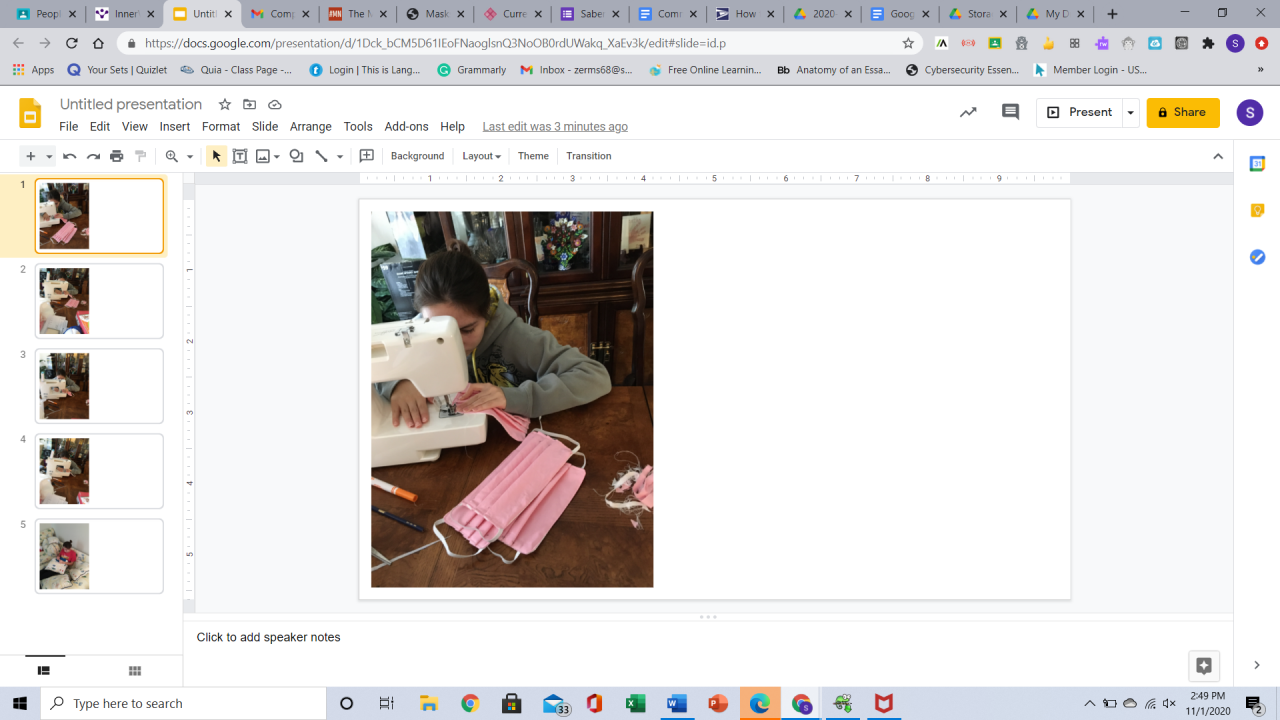The image size is (1280, 720).
Task: Click to add speaker notes
Action: [x=268, y=637]
